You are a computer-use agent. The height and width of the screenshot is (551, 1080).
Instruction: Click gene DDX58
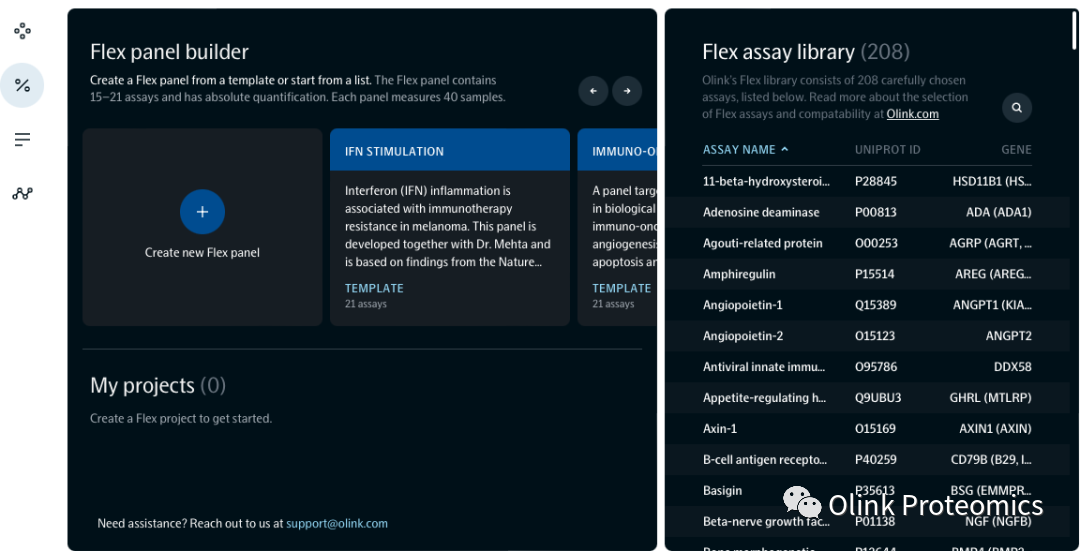[x=1012, y=367]
